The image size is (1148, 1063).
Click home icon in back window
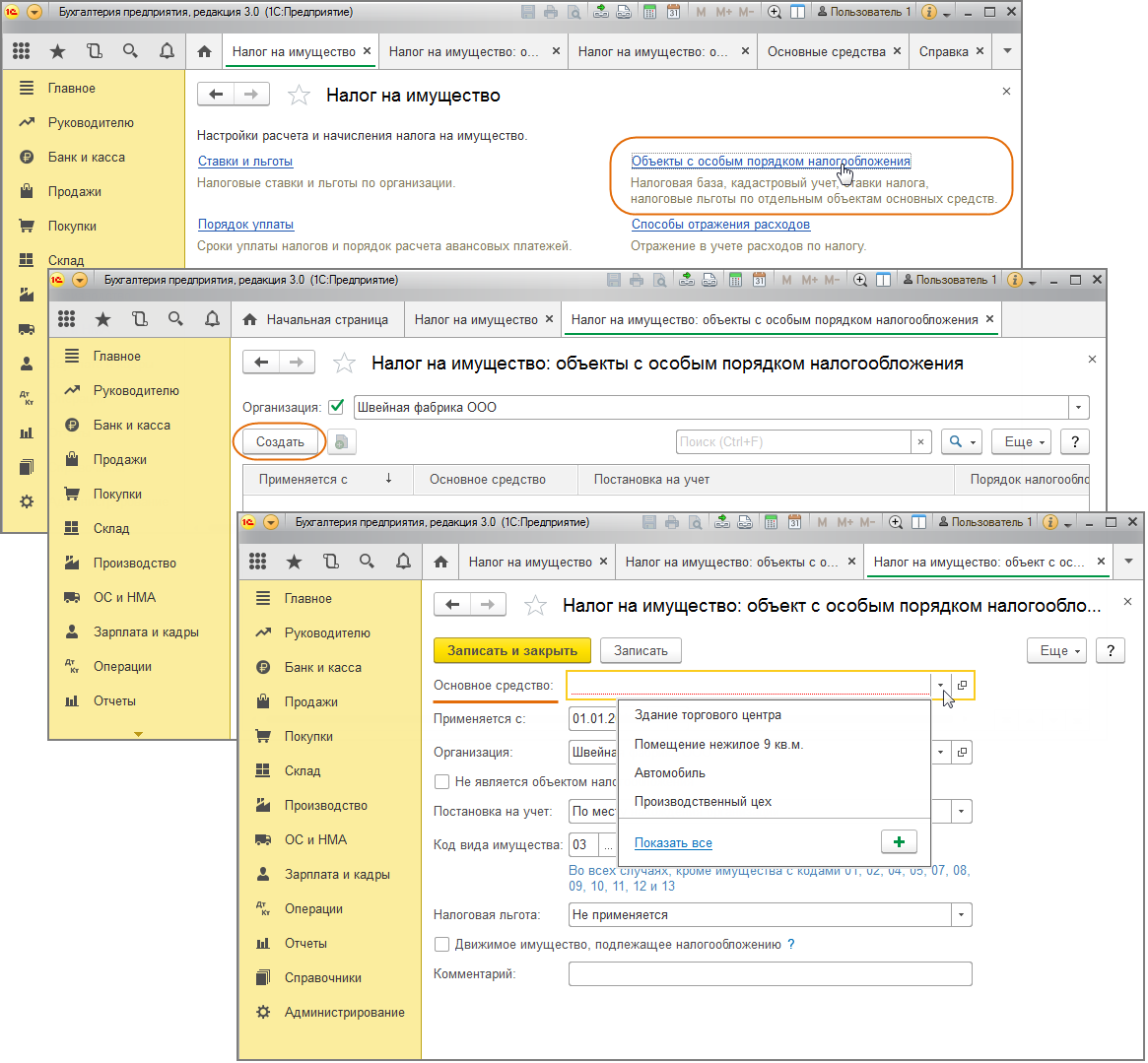(x=204, y=51)
